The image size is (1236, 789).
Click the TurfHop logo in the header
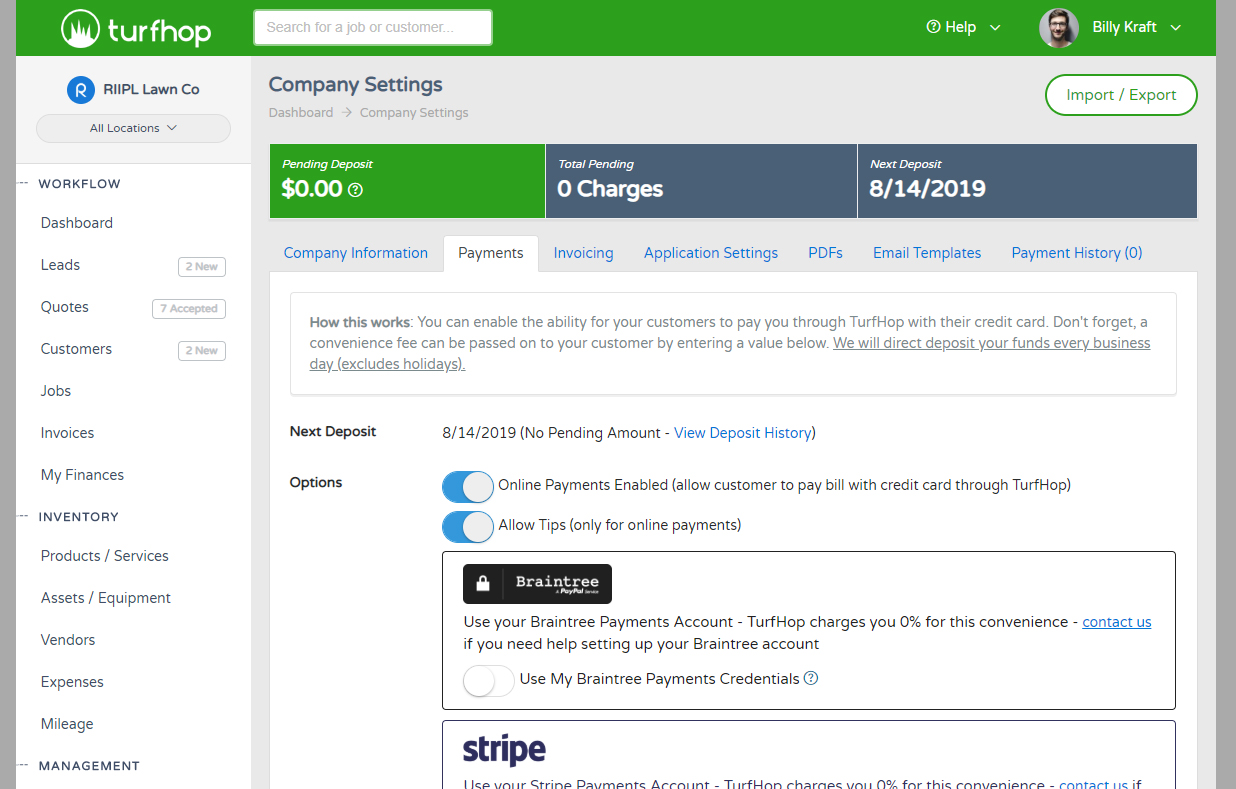pos(135,28)
